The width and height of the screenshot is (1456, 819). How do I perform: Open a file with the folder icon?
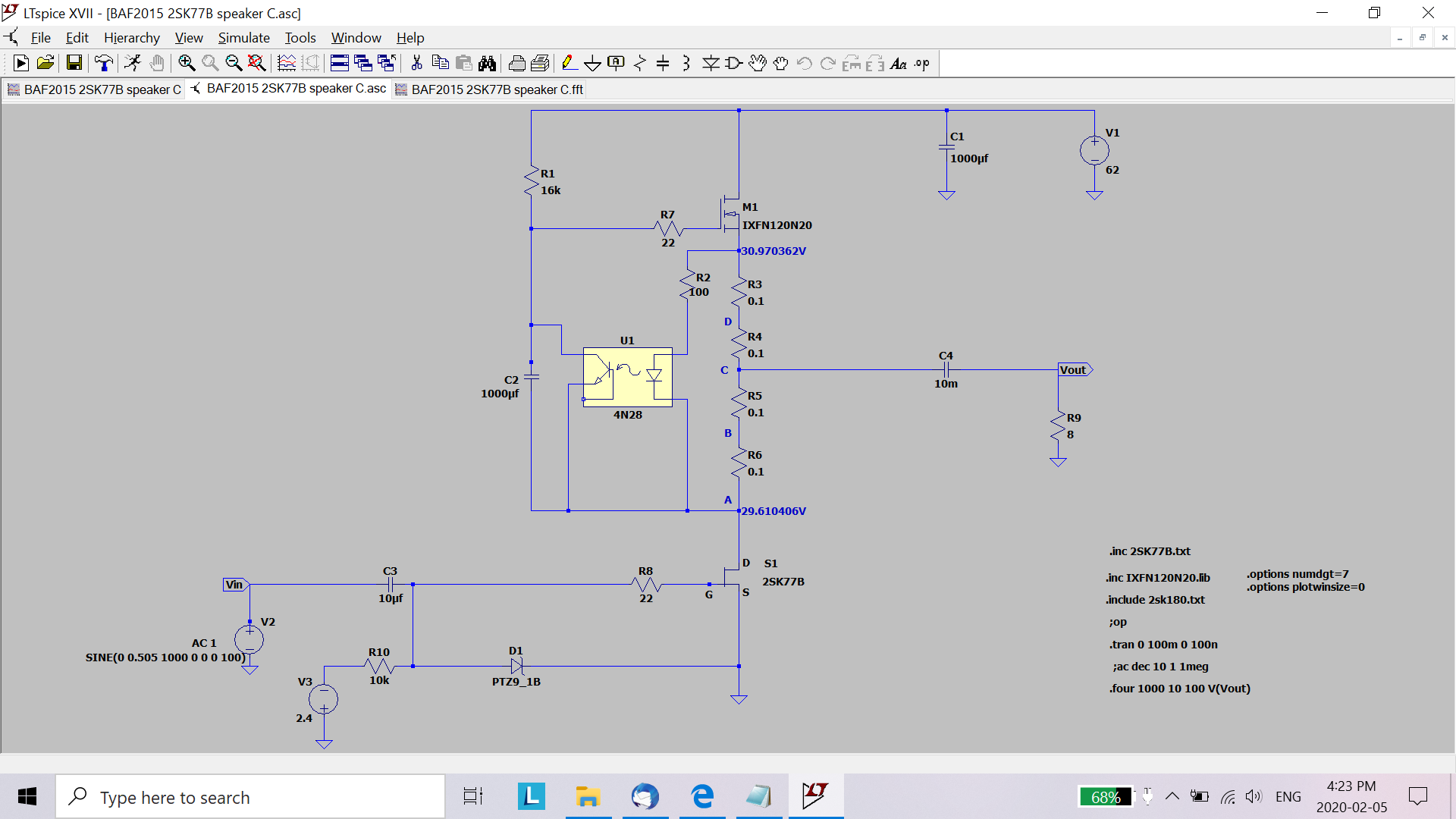(45, 64)
